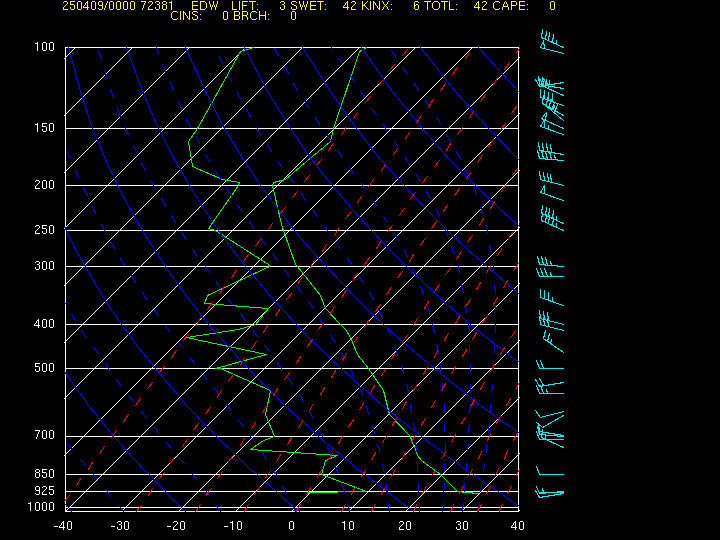The height and width of the screenshot is (540, 720).
Task: Click the SWET: index label
Action: pos(308,6)
